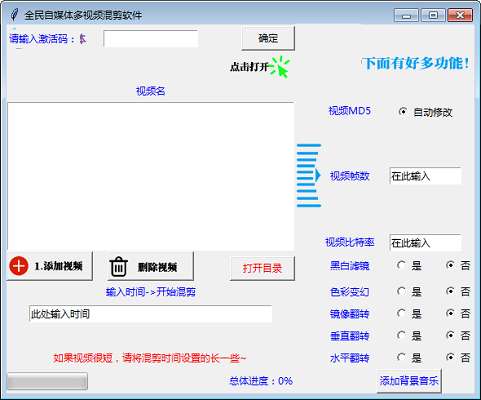Click the 总体进度：0% text

[x=261, y=381]
